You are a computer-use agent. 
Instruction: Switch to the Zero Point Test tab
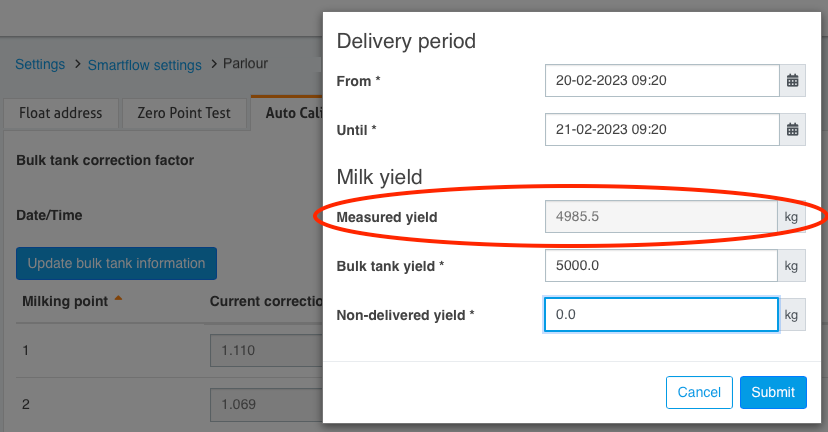click(184, 113)
